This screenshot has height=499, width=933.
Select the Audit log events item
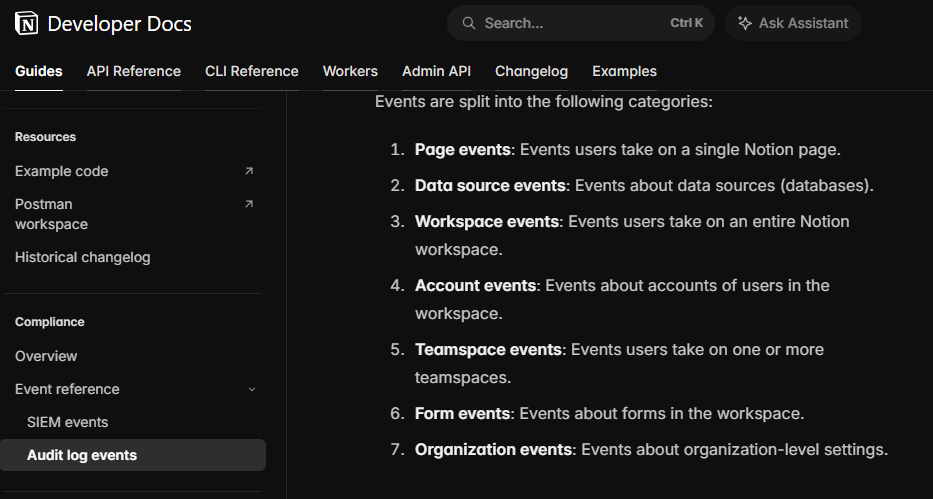(x=133, y=455)
